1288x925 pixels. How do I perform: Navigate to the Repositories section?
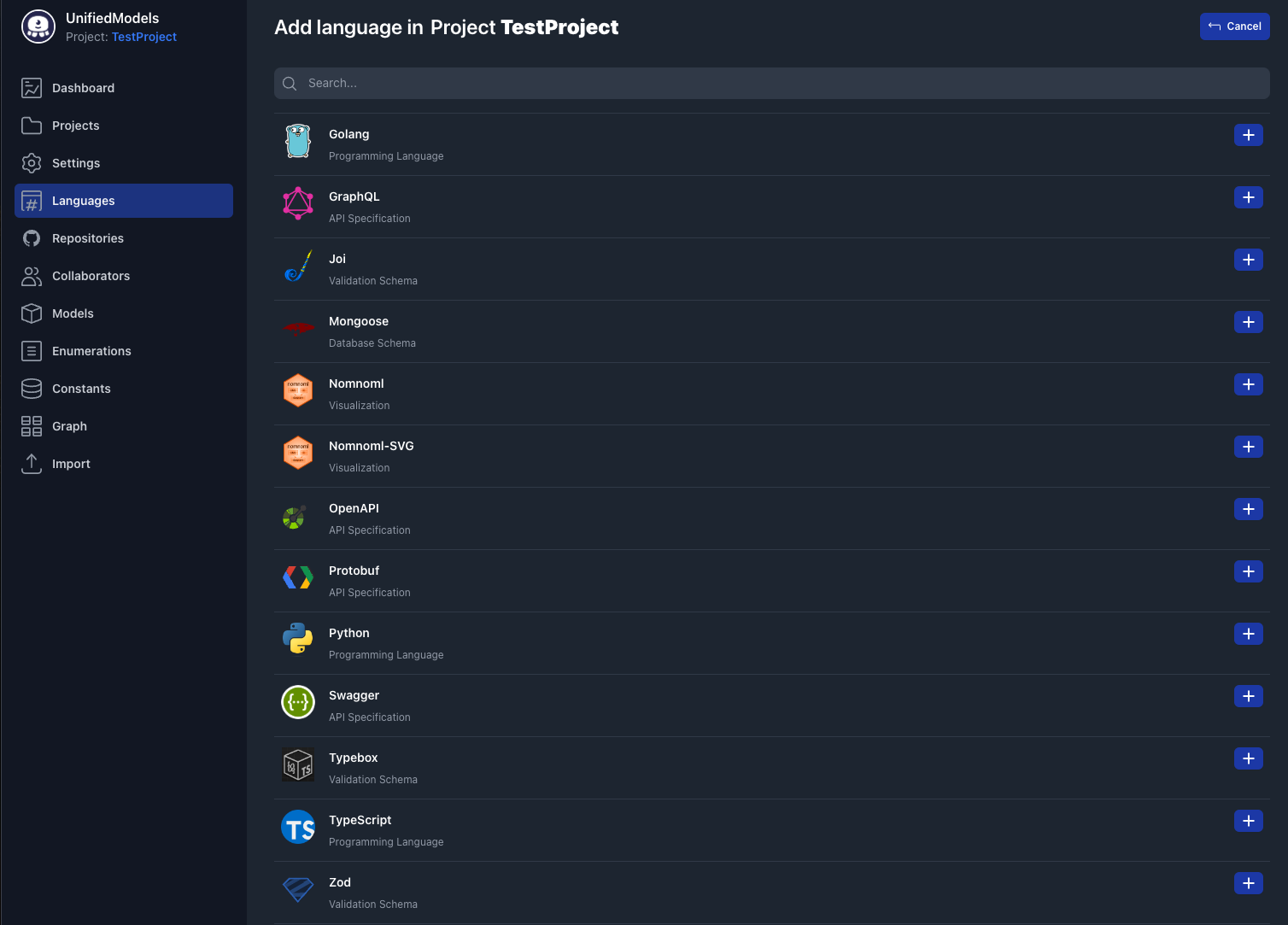point(88,238)
